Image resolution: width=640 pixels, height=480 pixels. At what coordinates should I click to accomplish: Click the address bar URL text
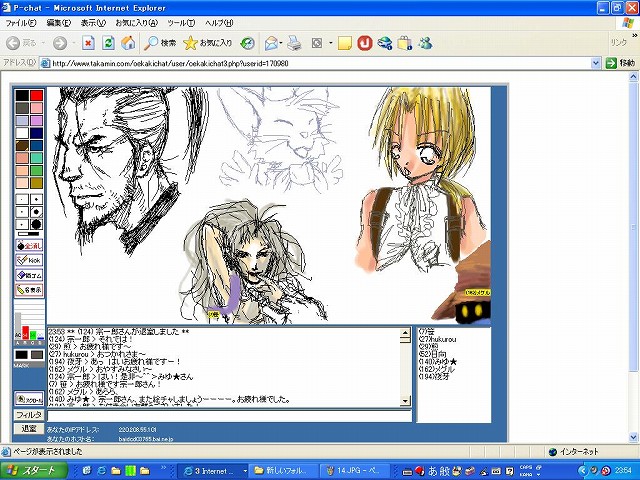tap(170, 64)
